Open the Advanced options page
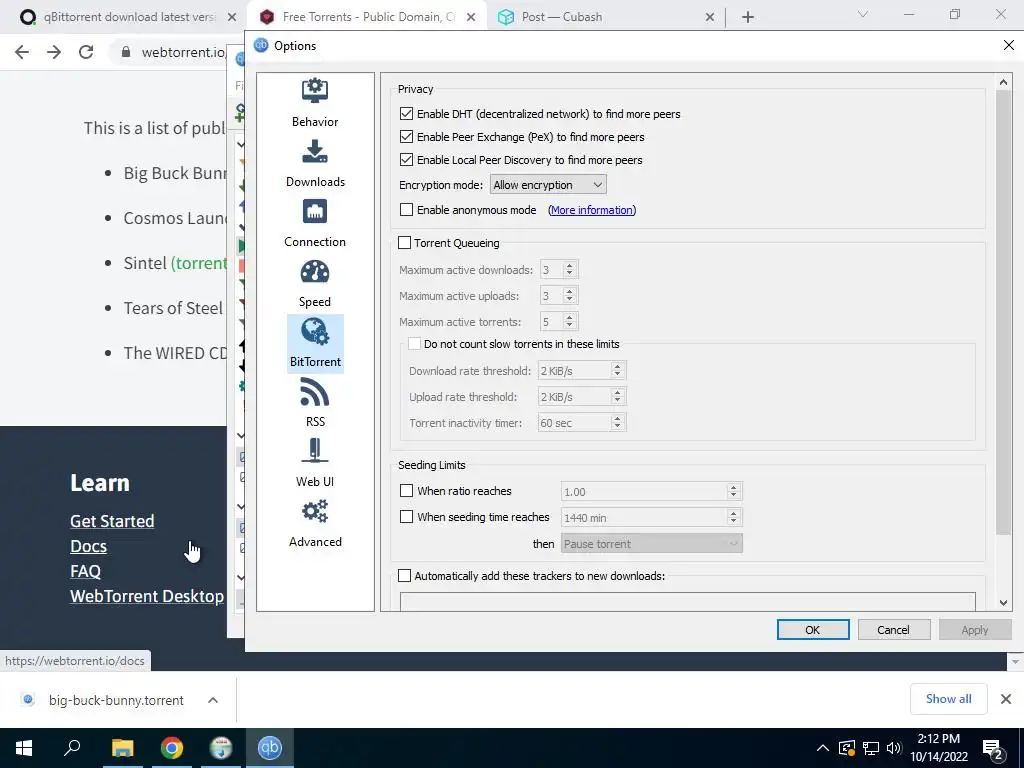Image resolution: width=1024 pixels, height=768 pixels. 315,524
